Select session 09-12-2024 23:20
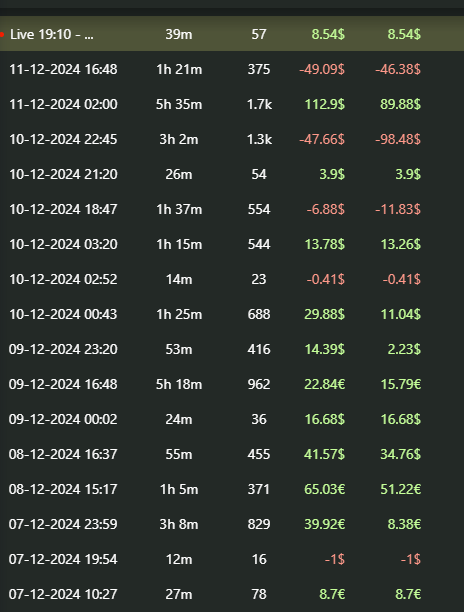This screenshot has width=464, height=612. point(232,349)
